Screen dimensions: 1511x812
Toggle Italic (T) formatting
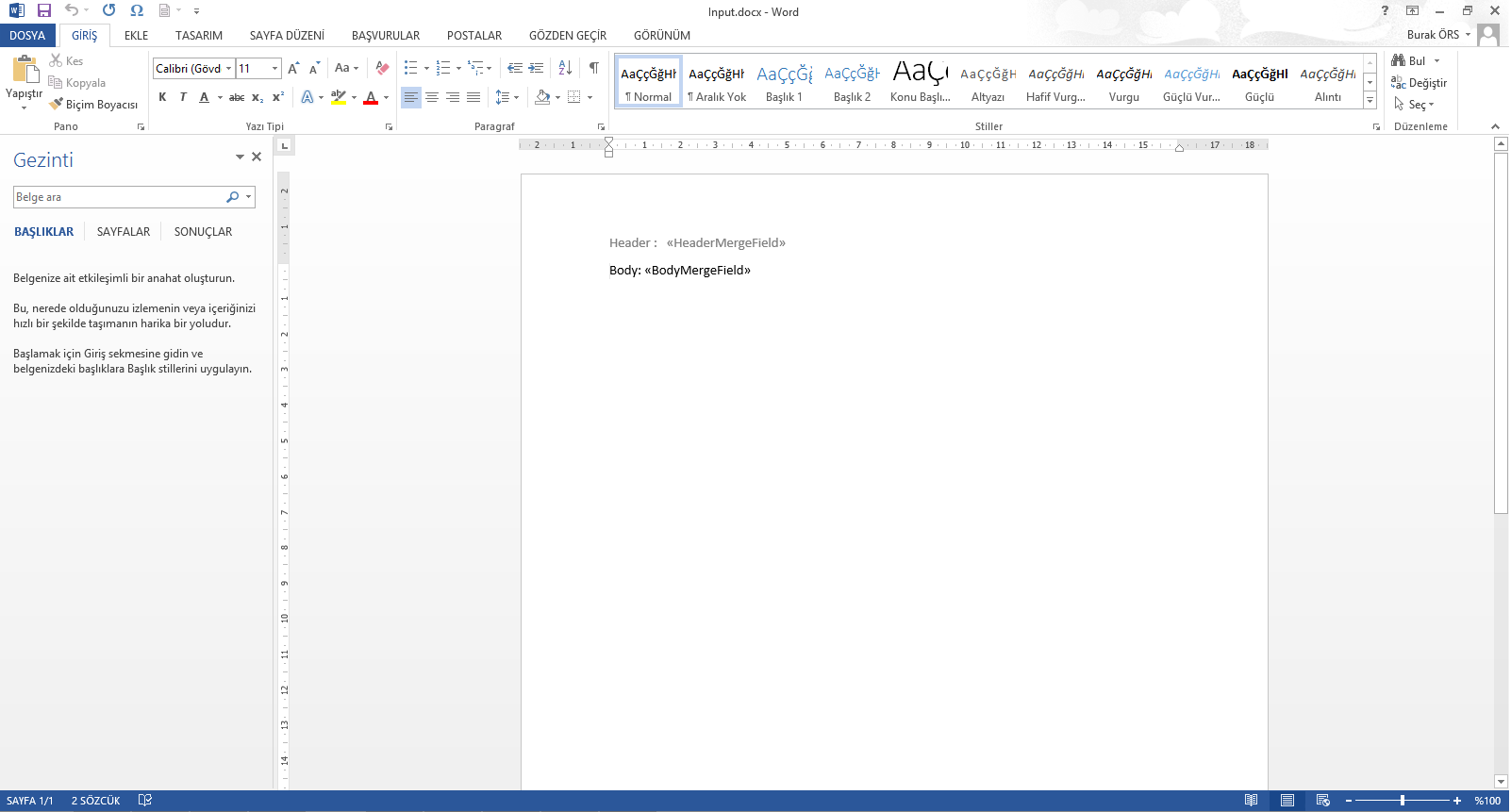183,97
